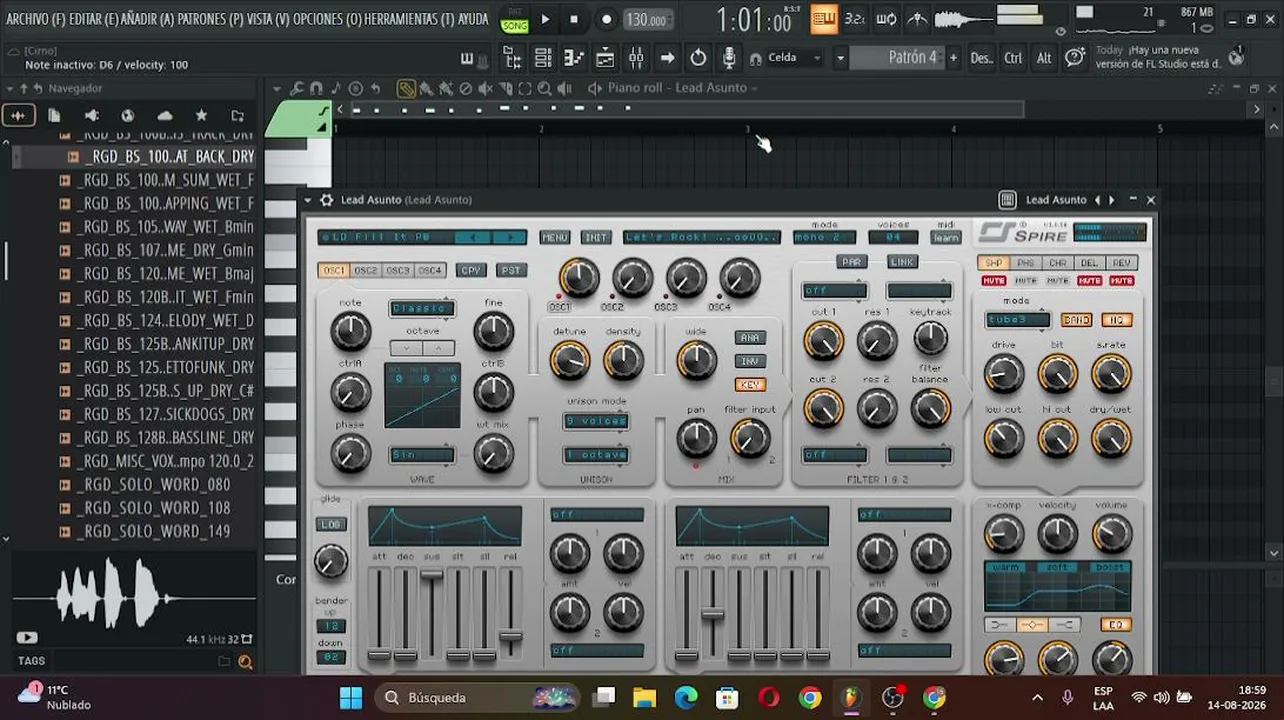Click the tempo field showing 130
The height and width of the screenshot is (720, 1284).
647,19
